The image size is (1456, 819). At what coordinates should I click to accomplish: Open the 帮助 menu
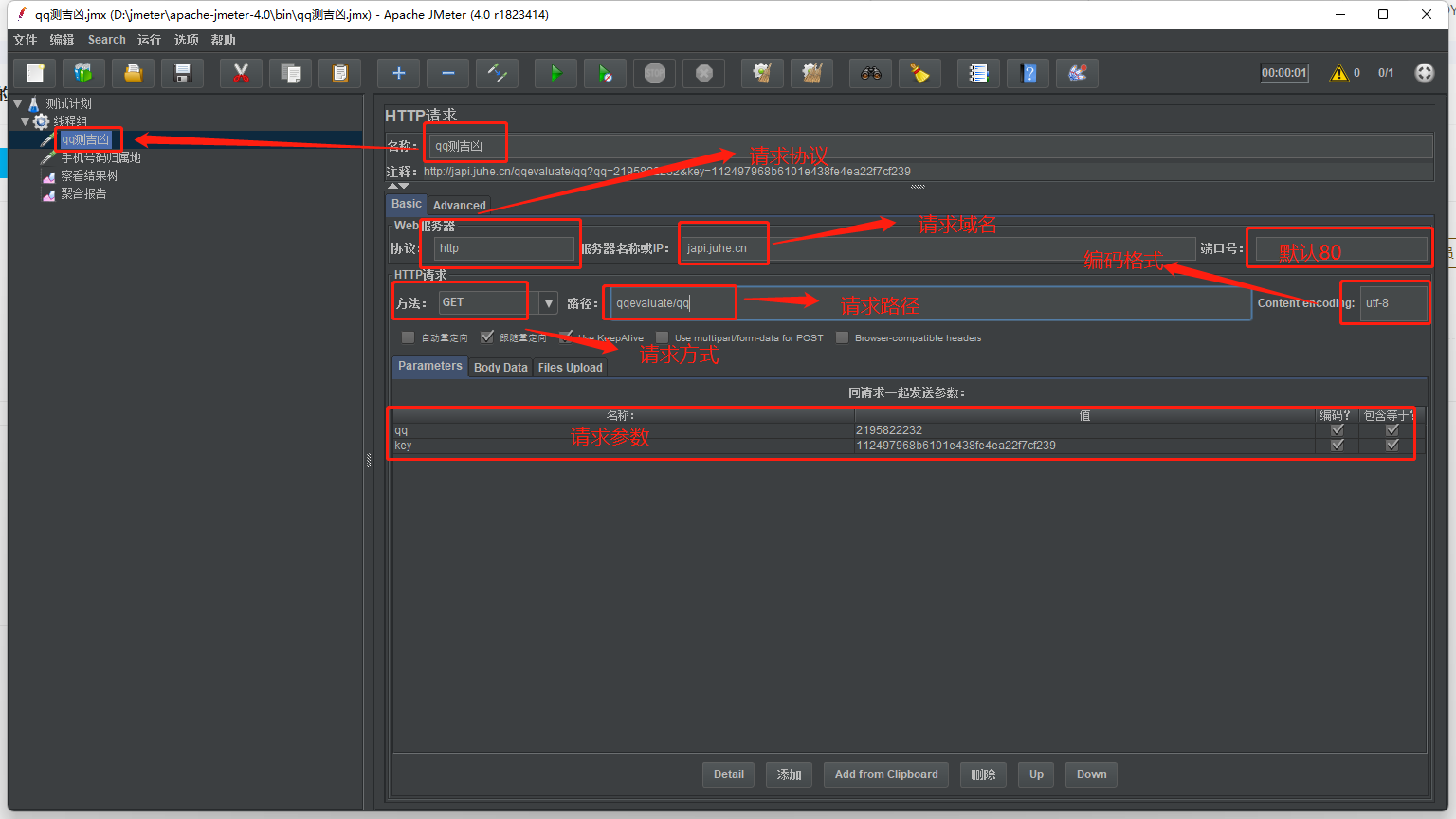click(x=223, y=40)
